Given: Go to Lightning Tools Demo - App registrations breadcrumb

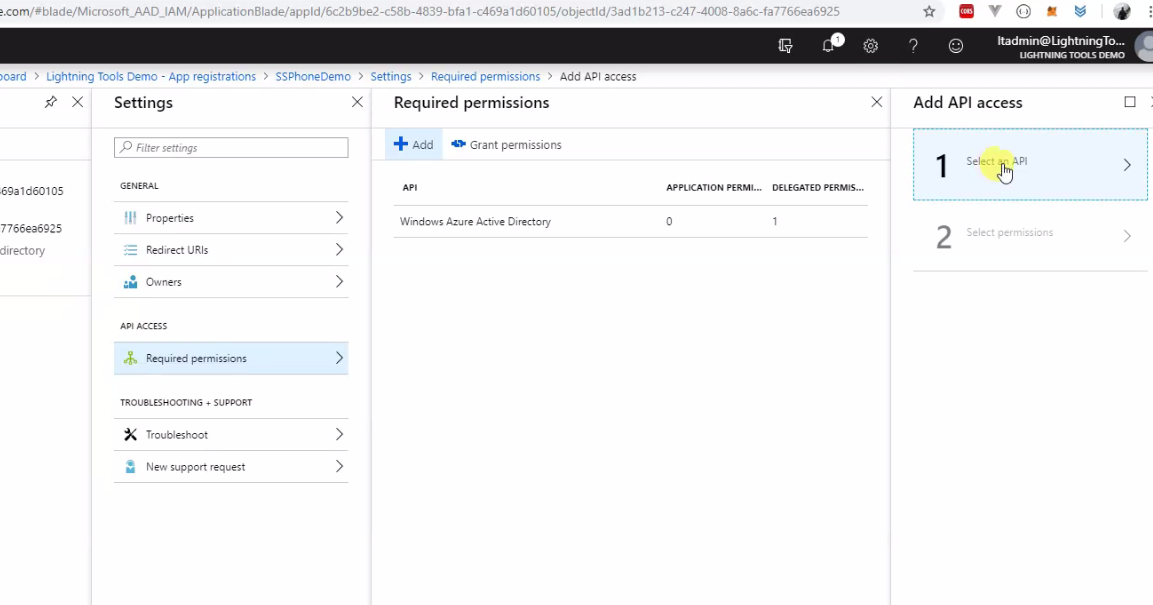Looking at the screenshot, I should pos(151,76).
